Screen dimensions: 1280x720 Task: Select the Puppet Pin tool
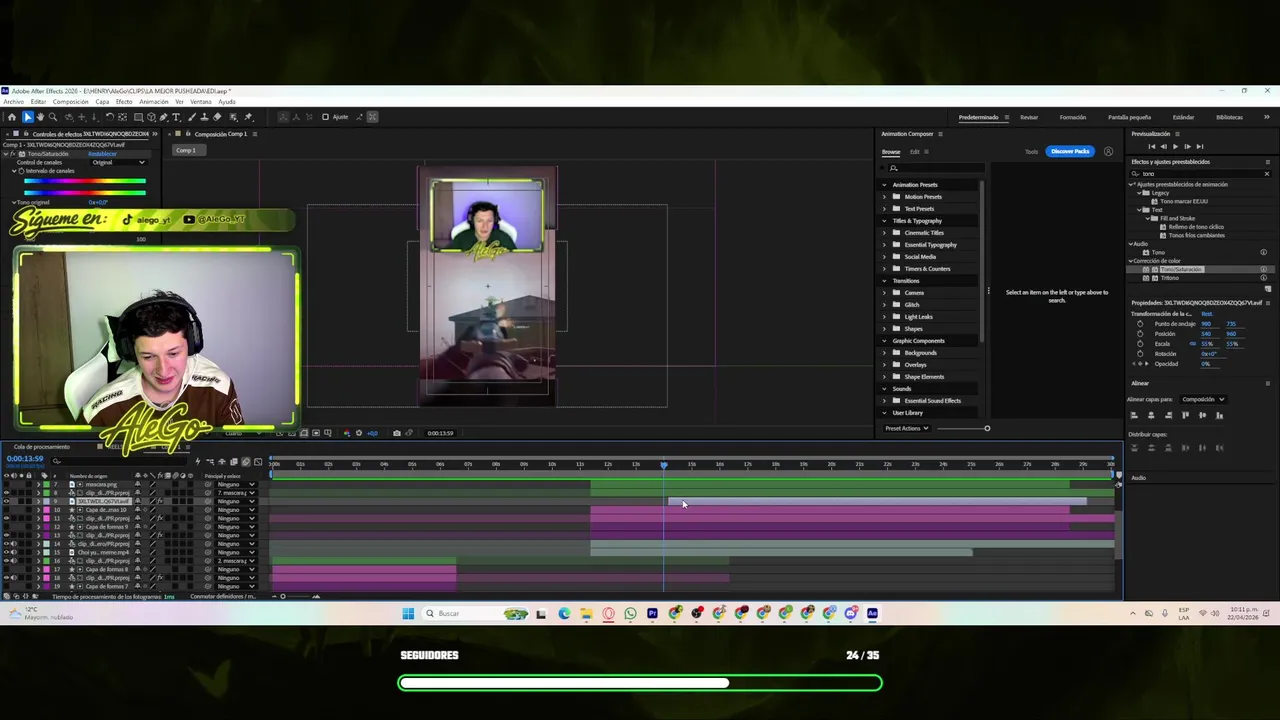click(248, 117)
